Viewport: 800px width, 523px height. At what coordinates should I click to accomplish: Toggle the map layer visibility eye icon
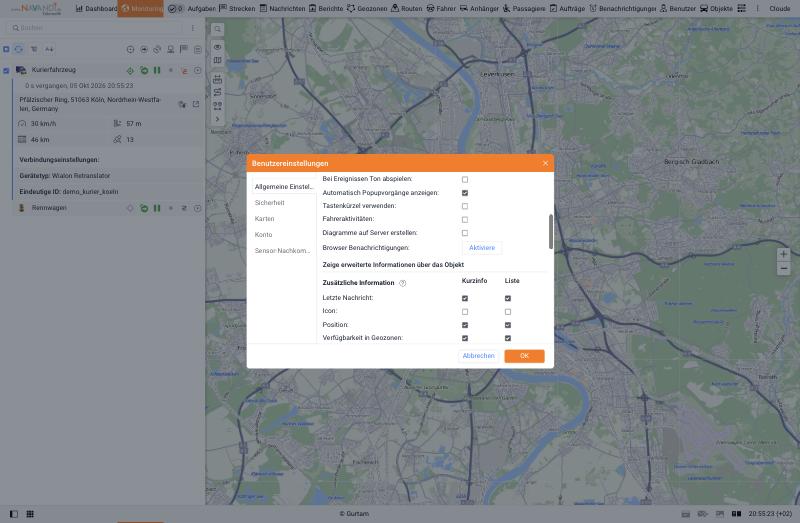pyautogui.click(x=217, y=47)
